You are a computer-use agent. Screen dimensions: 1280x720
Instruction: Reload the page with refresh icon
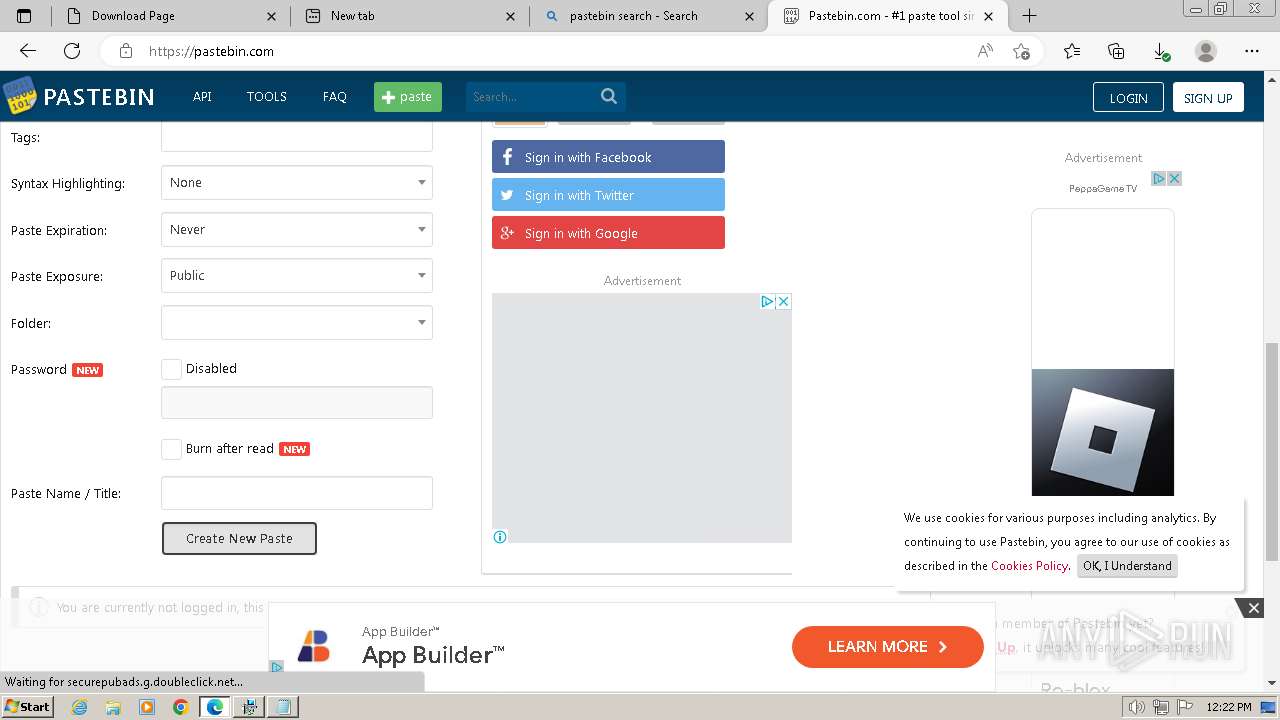pos(72,51)
